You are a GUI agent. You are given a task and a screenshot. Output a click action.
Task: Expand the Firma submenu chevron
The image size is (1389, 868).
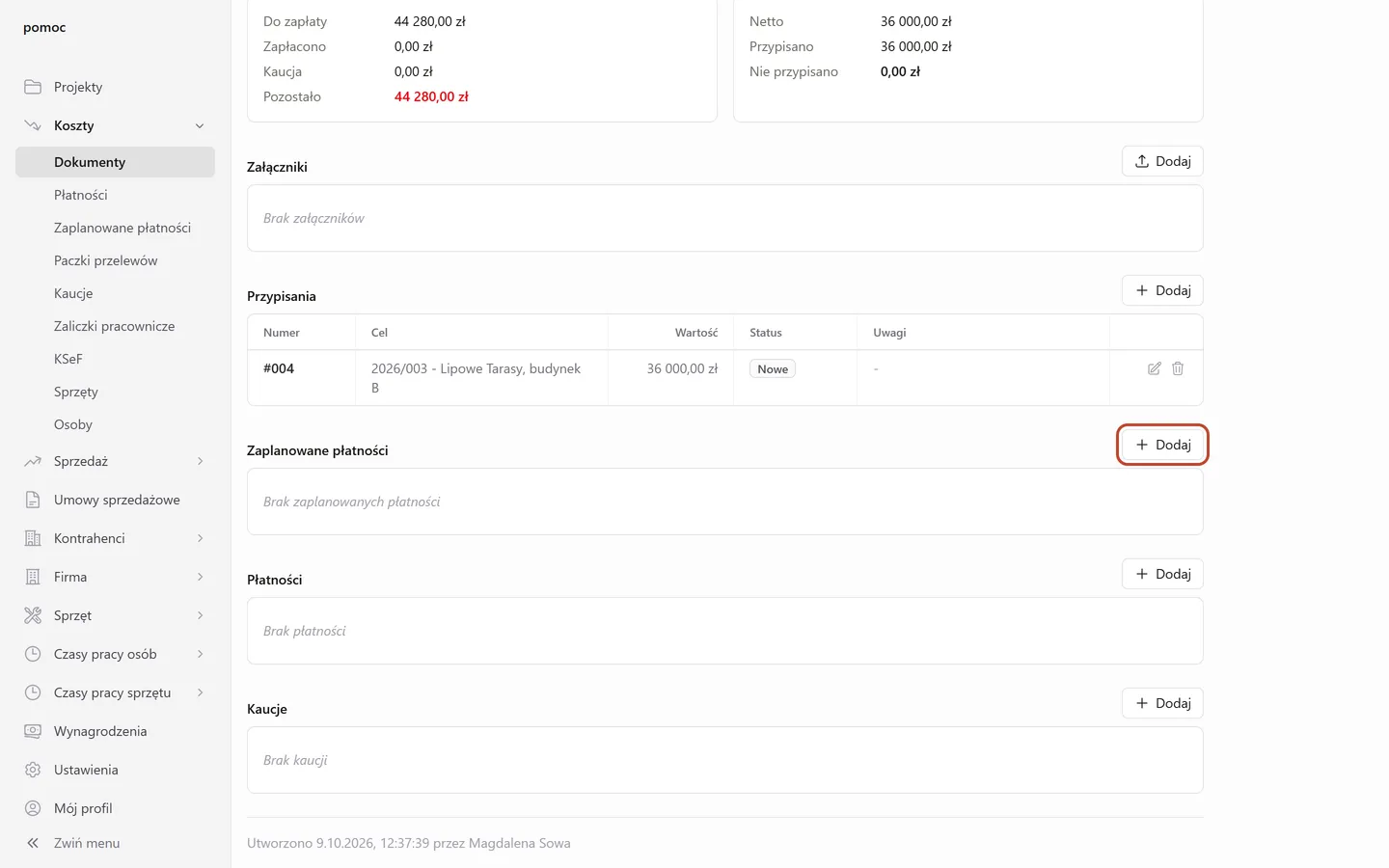click(200, 577)
